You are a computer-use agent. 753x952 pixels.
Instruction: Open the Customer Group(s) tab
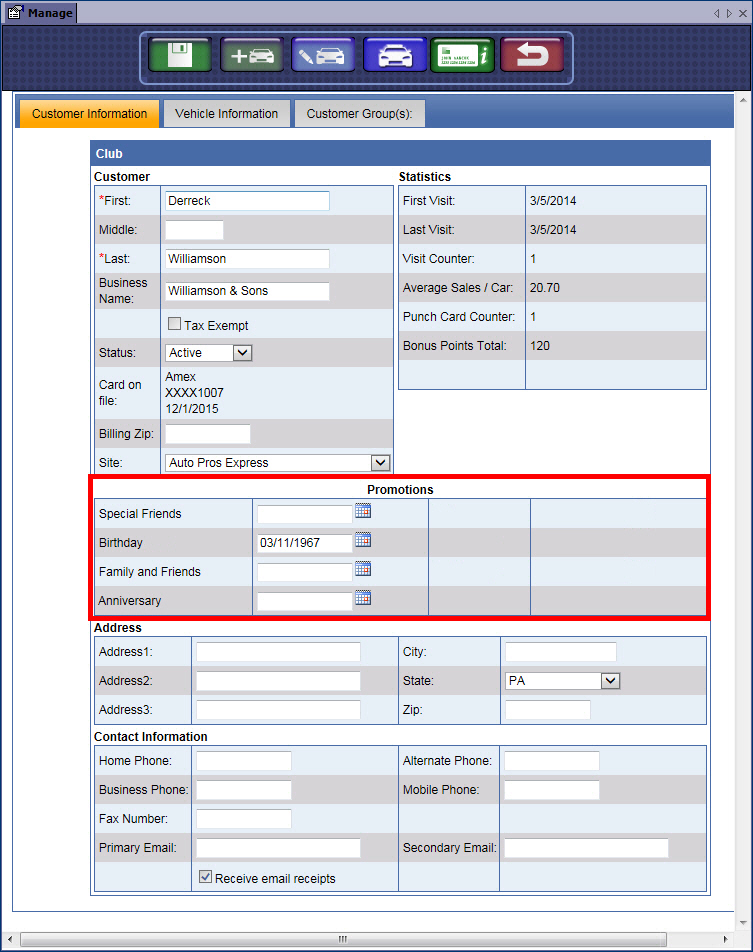(359, 114)
